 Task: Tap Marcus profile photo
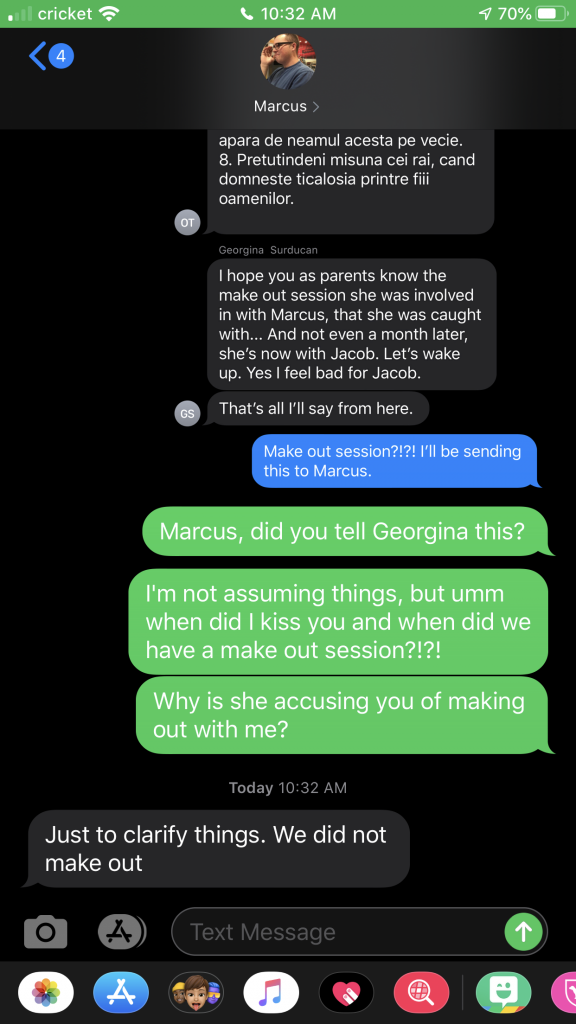point(288,62)
